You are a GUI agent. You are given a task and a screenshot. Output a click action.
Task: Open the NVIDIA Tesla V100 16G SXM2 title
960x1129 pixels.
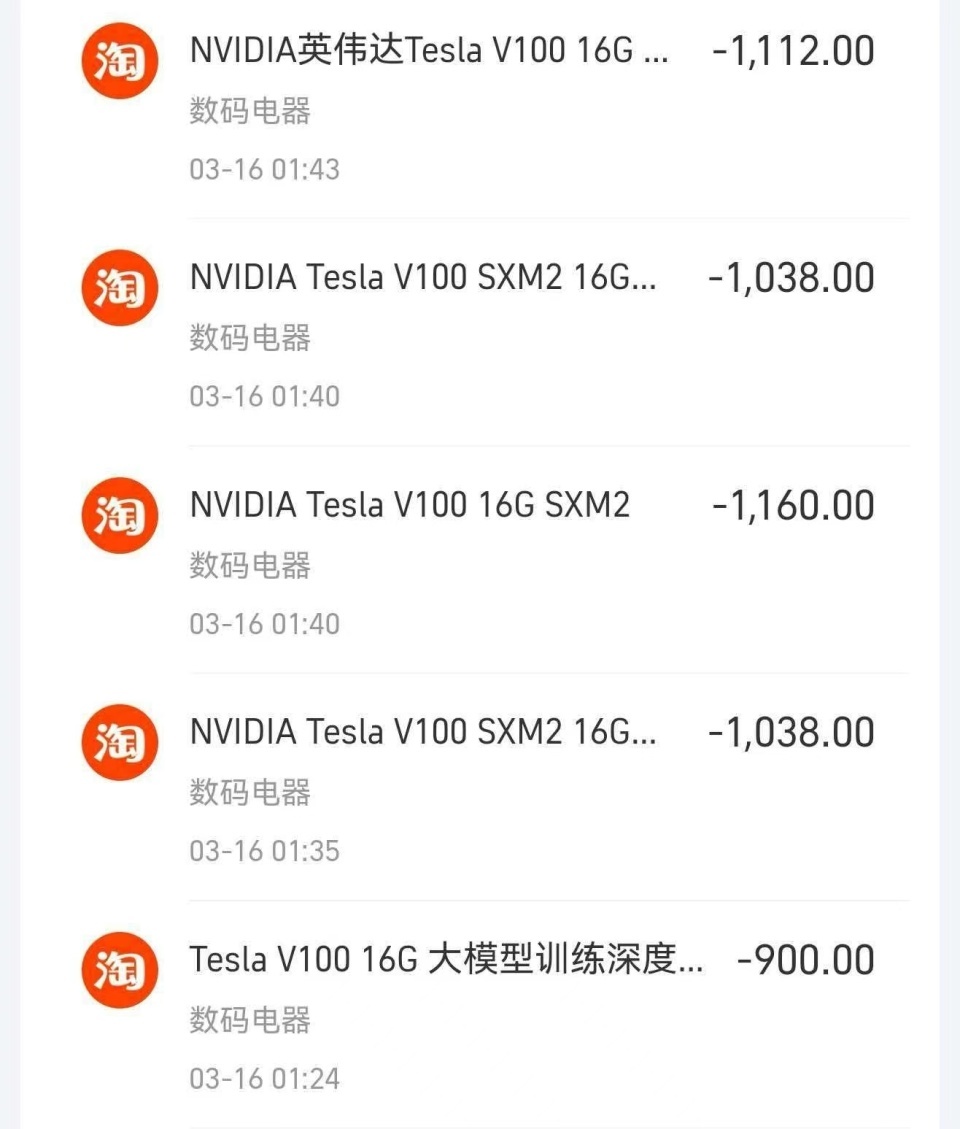click(x=410, y=505)
